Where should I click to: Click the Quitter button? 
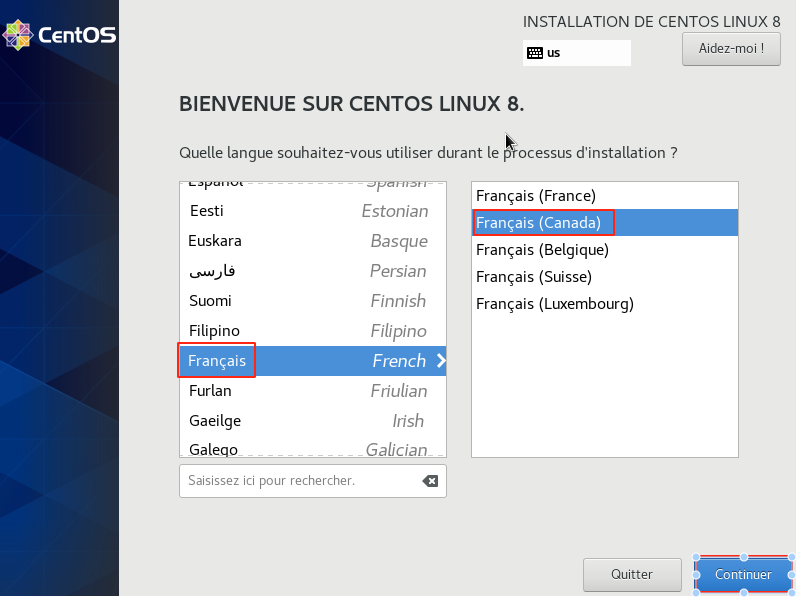[631, 575]
